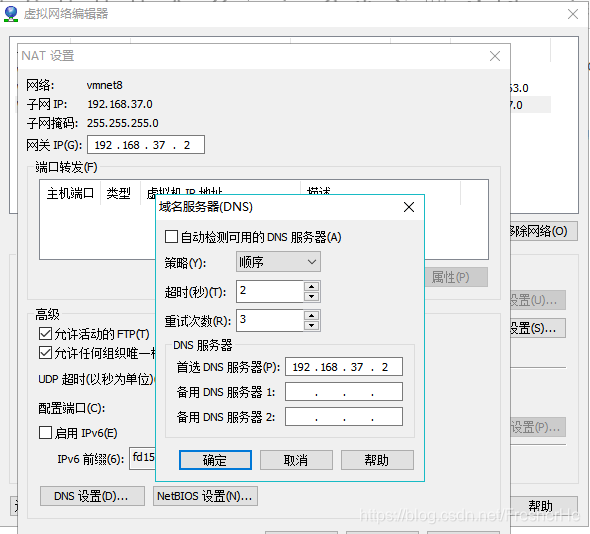Click 帮助 in the DNS dialog

pos(377,460)
